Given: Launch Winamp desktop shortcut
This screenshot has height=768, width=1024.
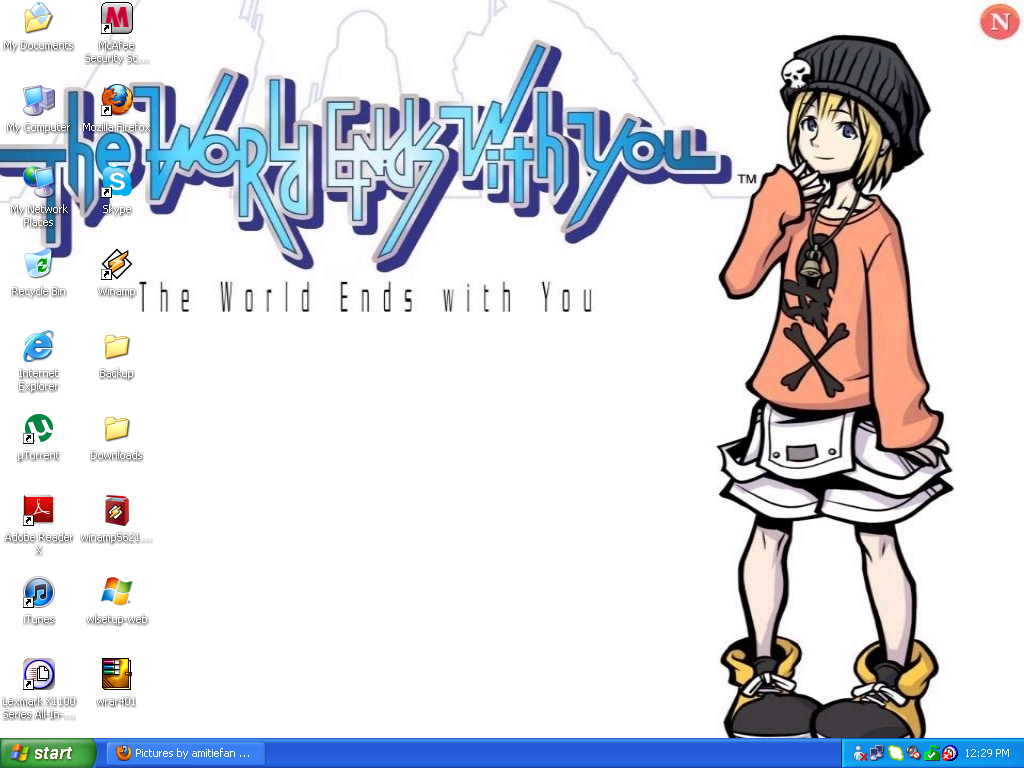Looking at the screenshot, I should click(x=116, y=264).
